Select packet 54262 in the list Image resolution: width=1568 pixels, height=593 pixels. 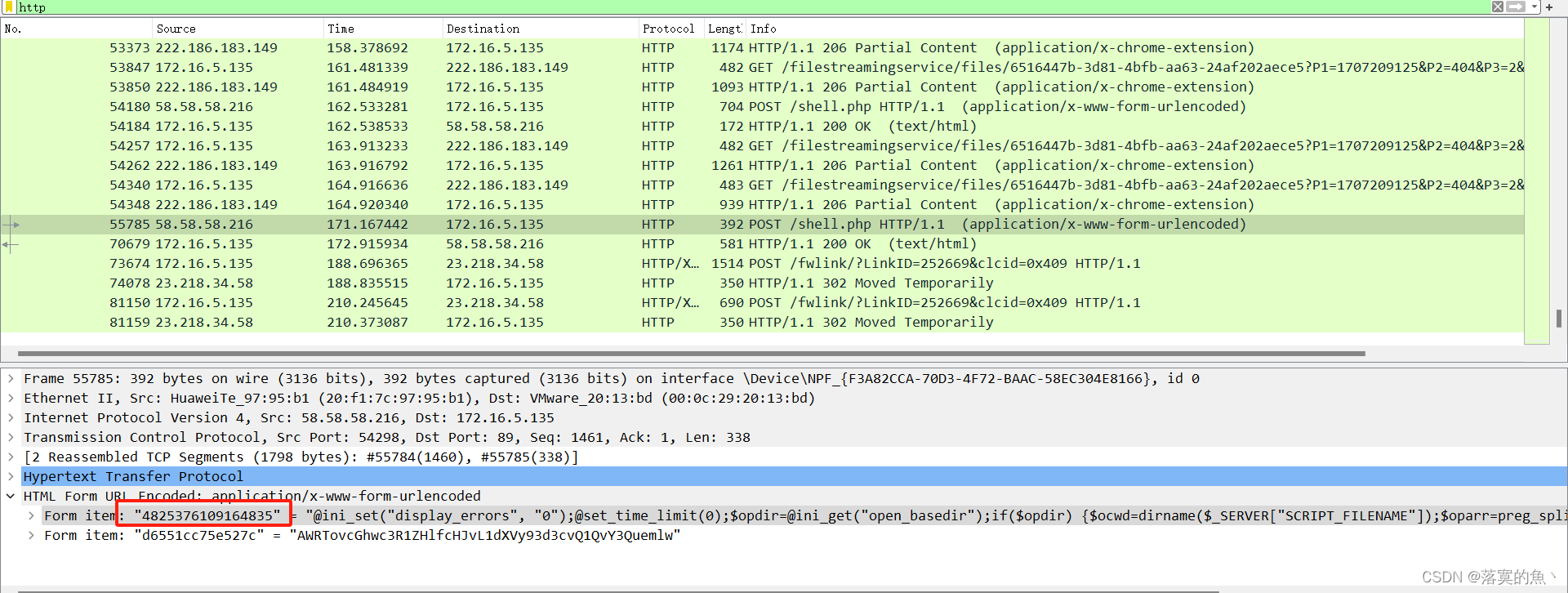762,165
